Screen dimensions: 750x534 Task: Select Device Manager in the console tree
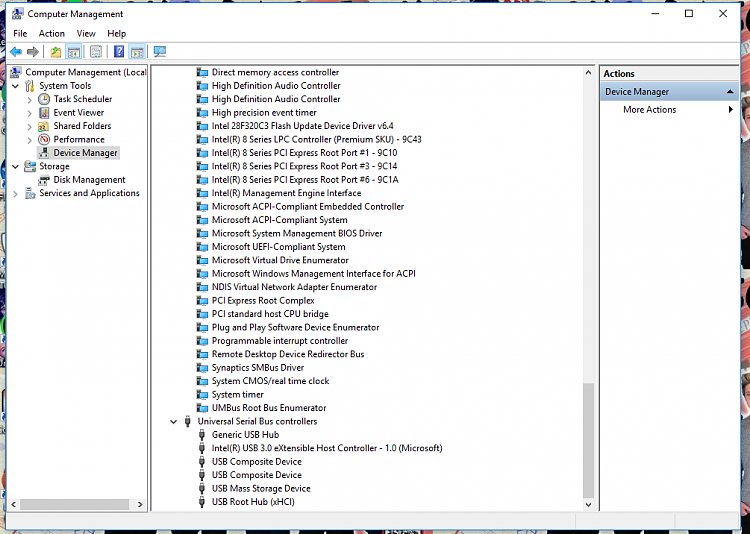(85, 153)
